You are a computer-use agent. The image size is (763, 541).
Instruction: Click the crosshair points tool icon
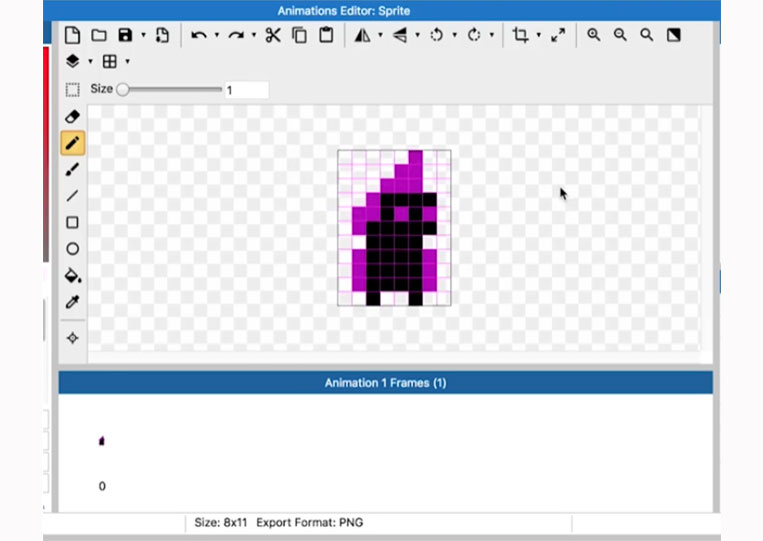[x=73, y=338]
